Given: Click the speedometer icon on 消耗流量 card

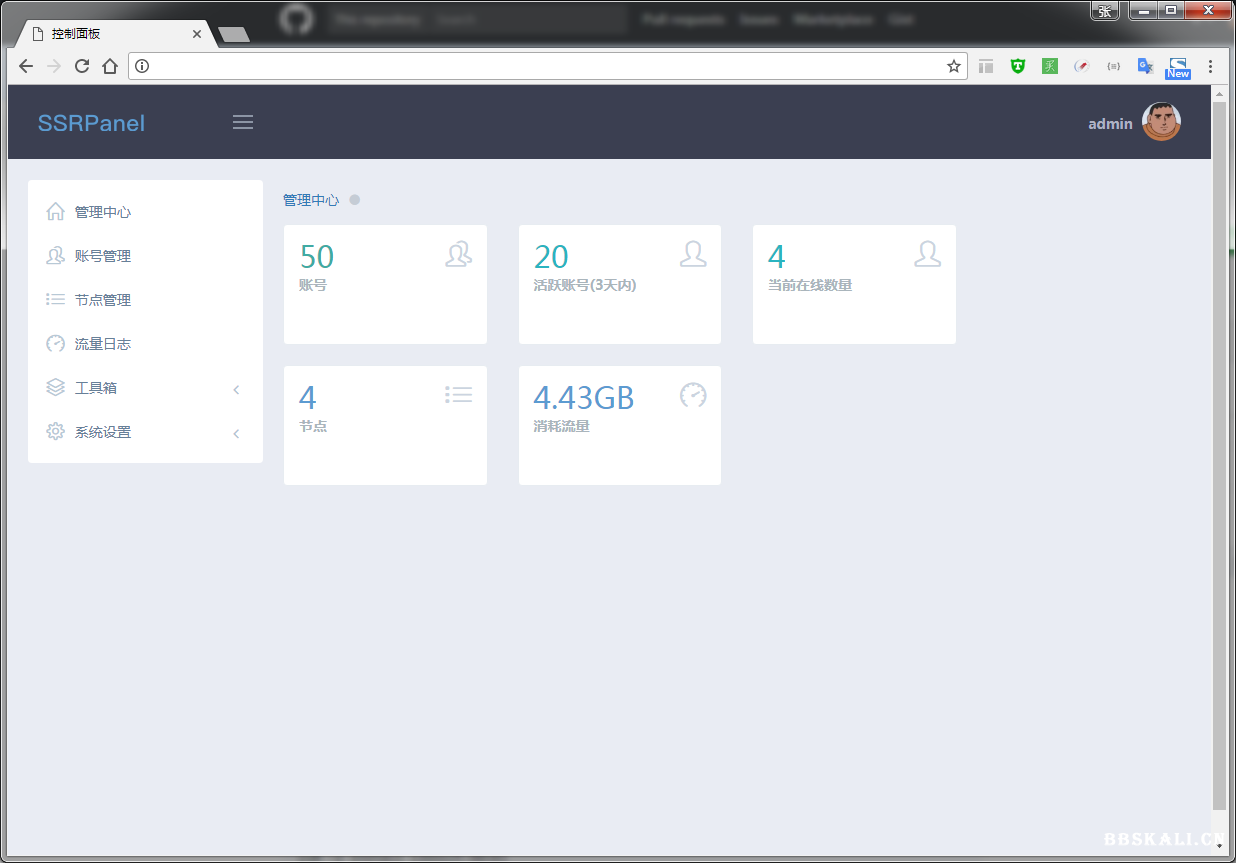Looking at the screenshot, I should [693, 395].
